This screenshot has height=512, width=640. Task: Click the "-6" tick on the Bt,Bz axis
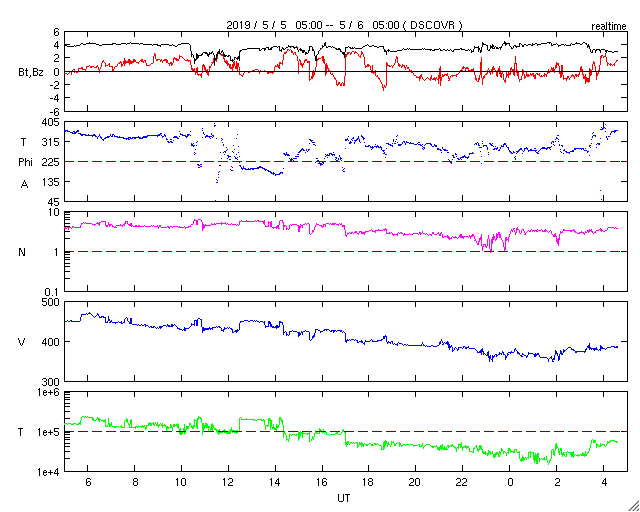coord(54,111)
